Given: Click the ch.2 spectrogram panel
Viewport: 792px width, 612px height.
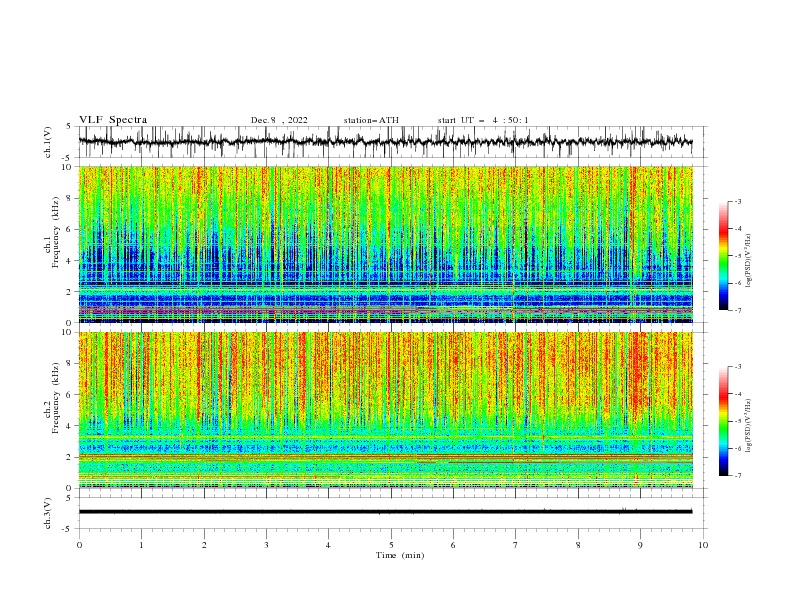Looking at the screenshot, I should point(385,410).
